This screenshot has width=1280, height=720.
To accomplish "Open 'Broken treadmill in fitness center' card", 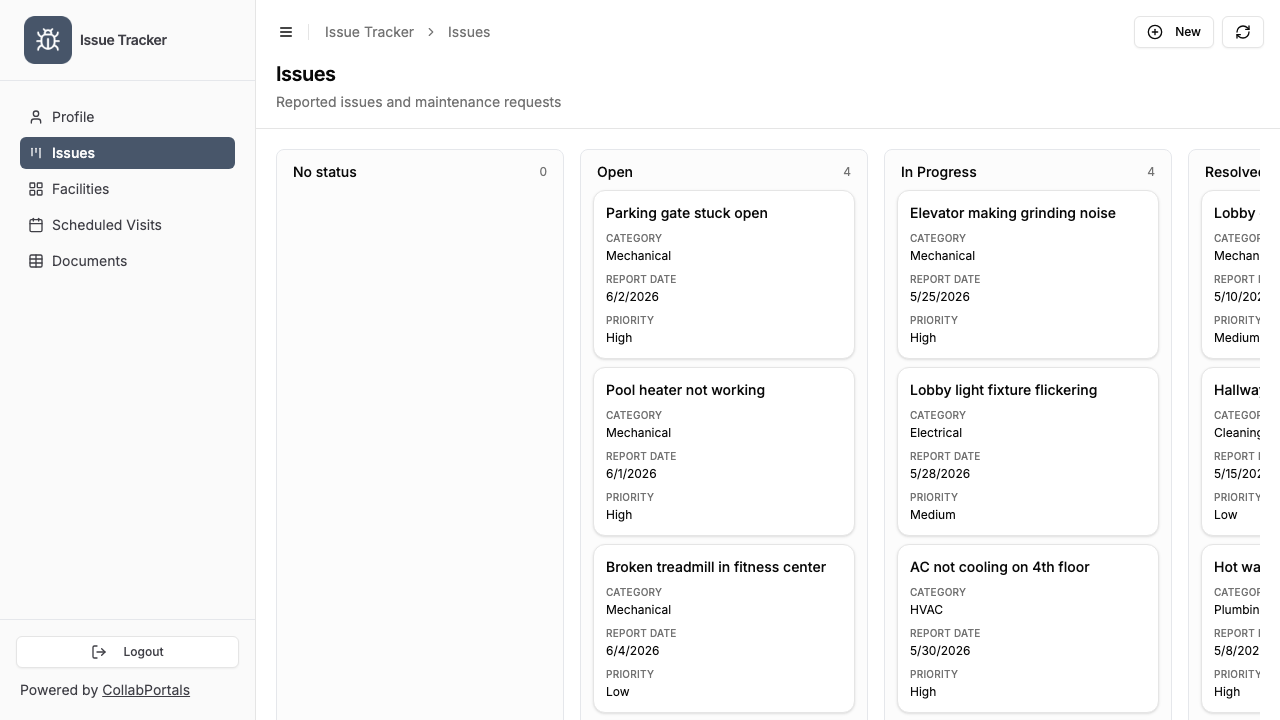I will 724,629.
